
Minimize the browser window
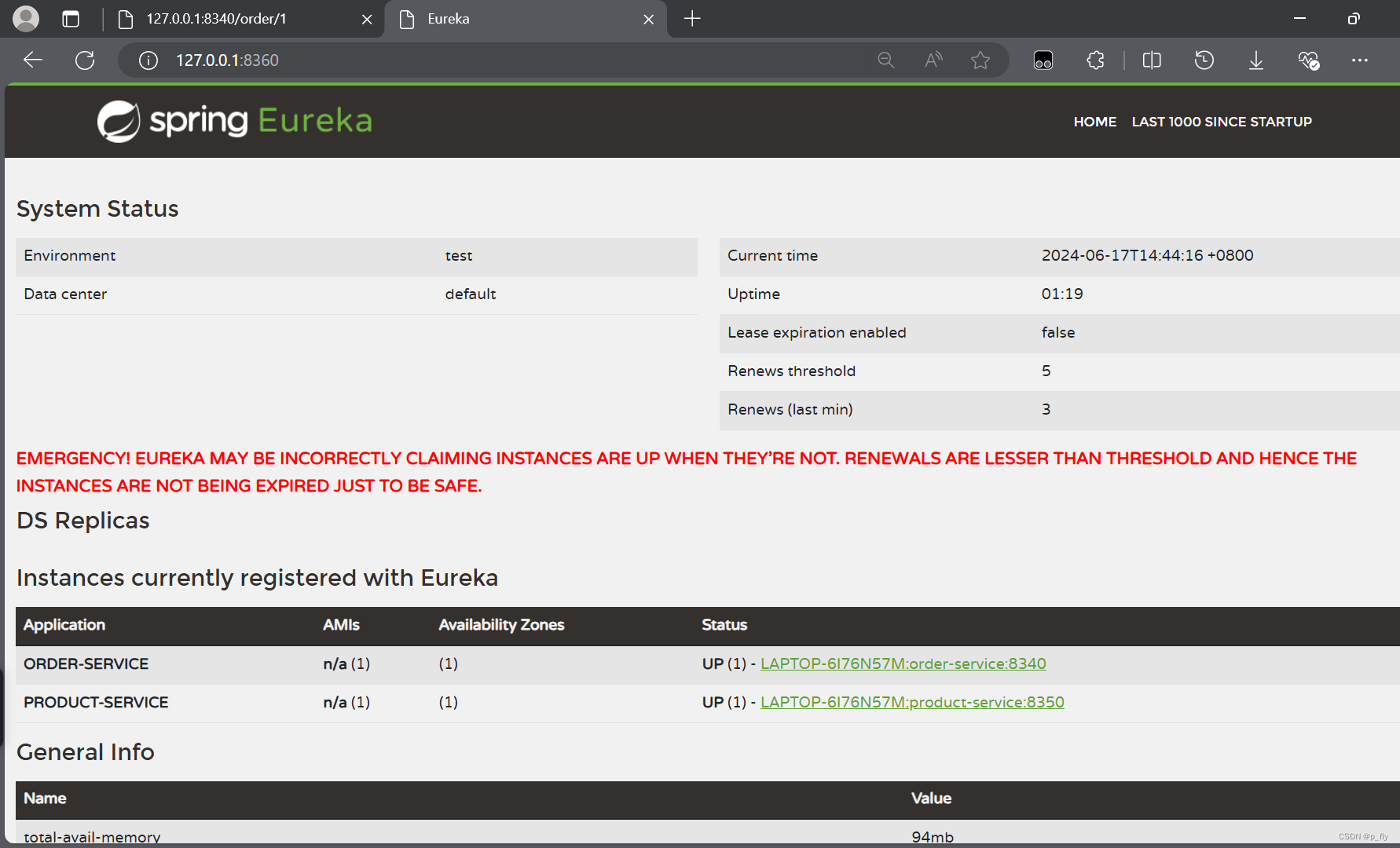tap(1299, 19)
